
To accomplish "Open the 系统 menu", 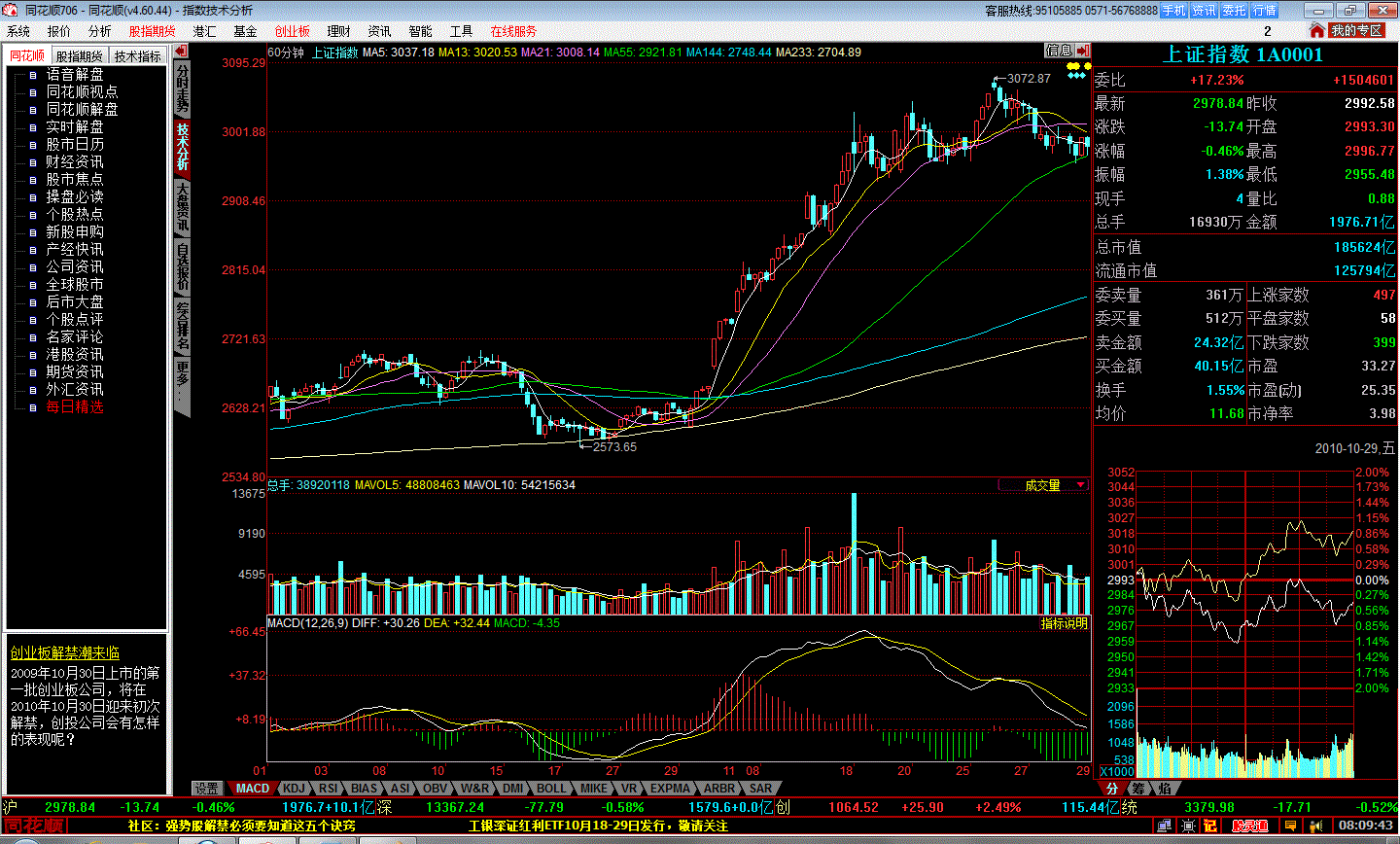I will click(18, 31).
